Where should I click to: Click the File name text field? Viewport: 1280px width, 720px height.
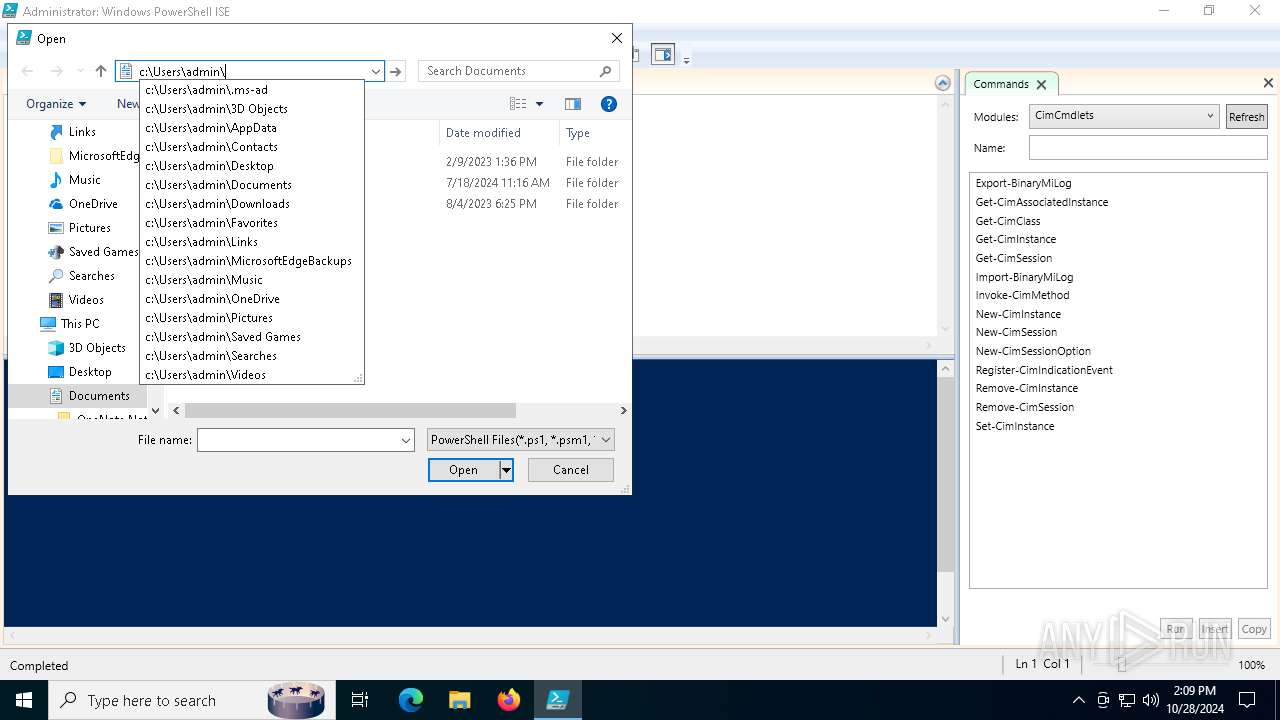298,440
